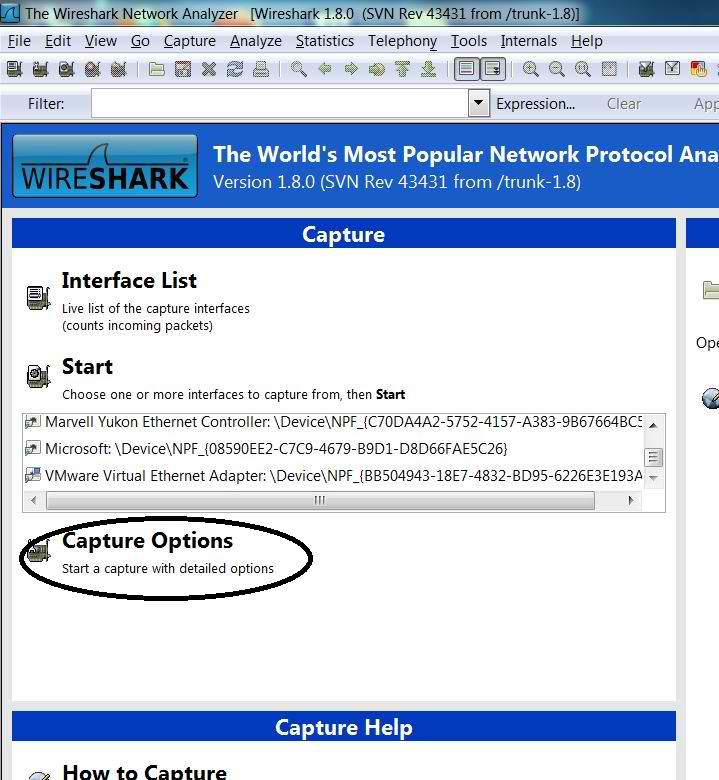Click the Expression... button
The width and height of the screenshot is (719, 780).
[x=535, y=103]
